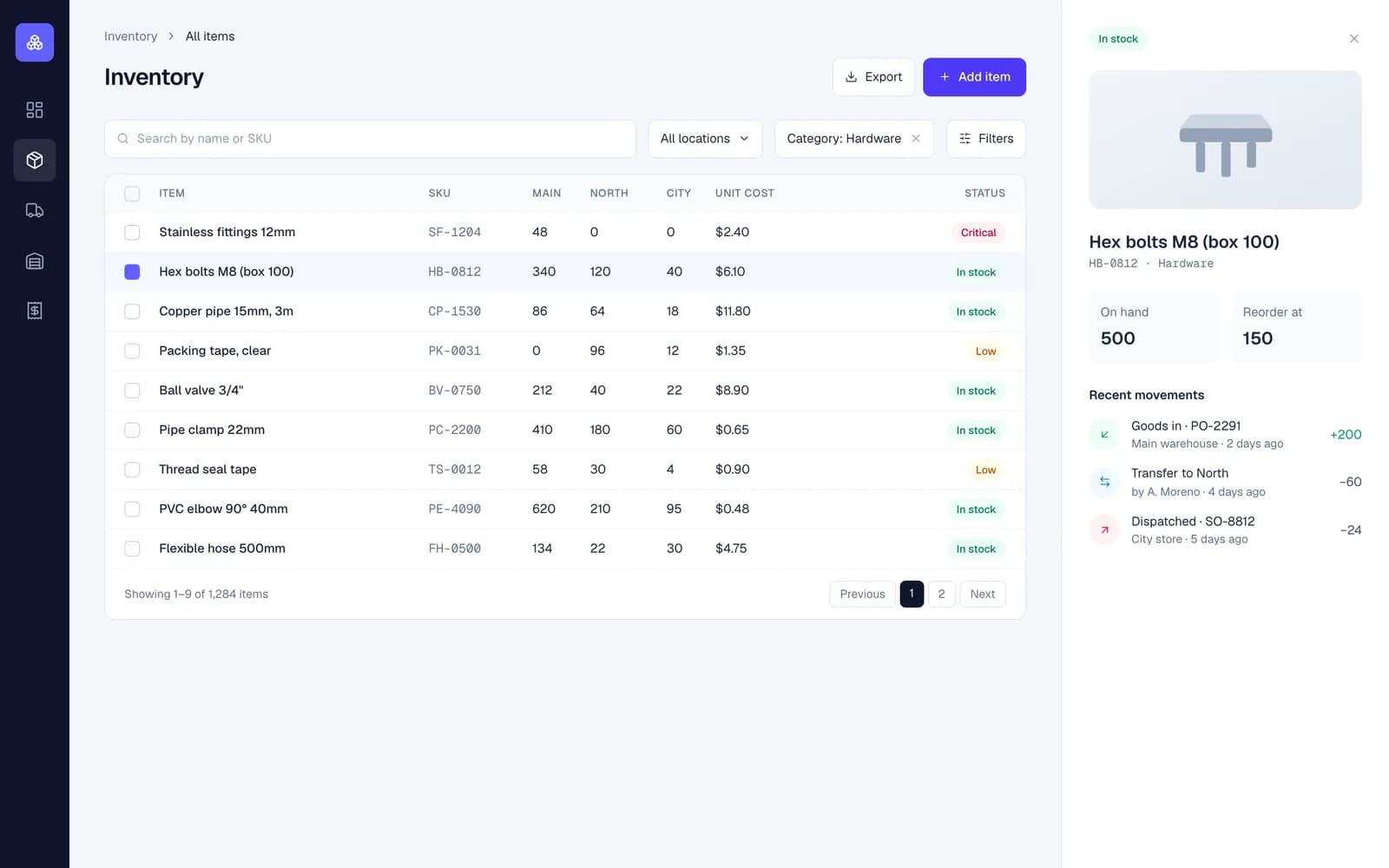
Task: Open the dashboard grid icon in sidebar
Action: click(x=35, y=110)
